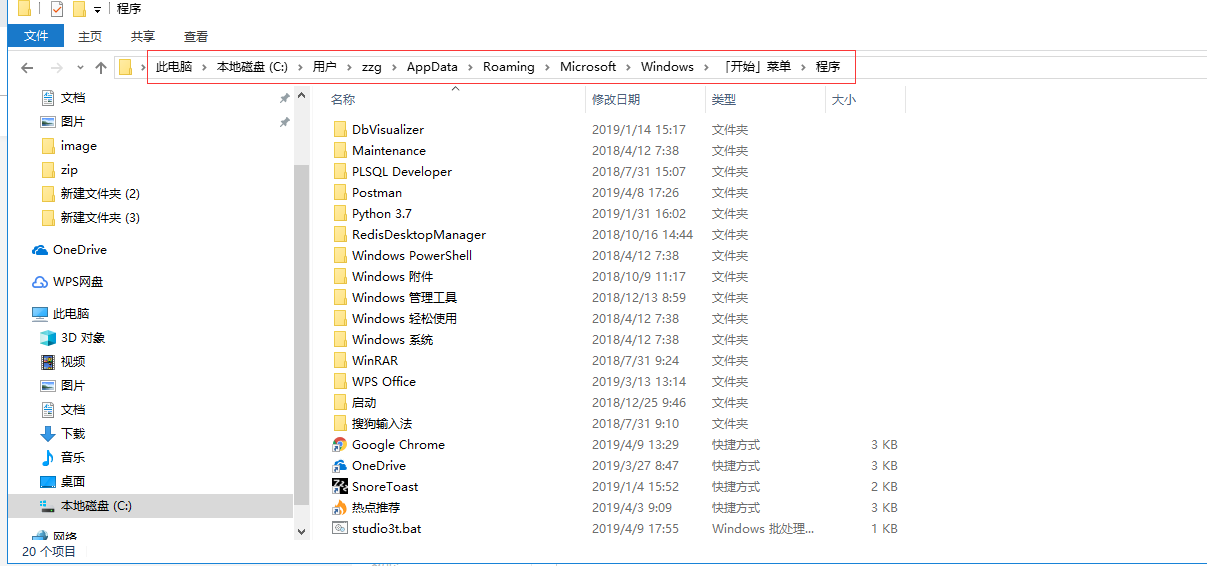Screen dimensions: 1207x566
Task: Select the 搜狗输入法 folder name
Action: point(382,424)
